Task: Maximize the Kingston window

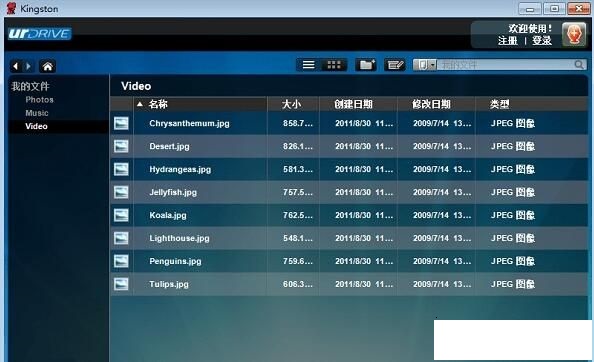Action: pos(554,8)
